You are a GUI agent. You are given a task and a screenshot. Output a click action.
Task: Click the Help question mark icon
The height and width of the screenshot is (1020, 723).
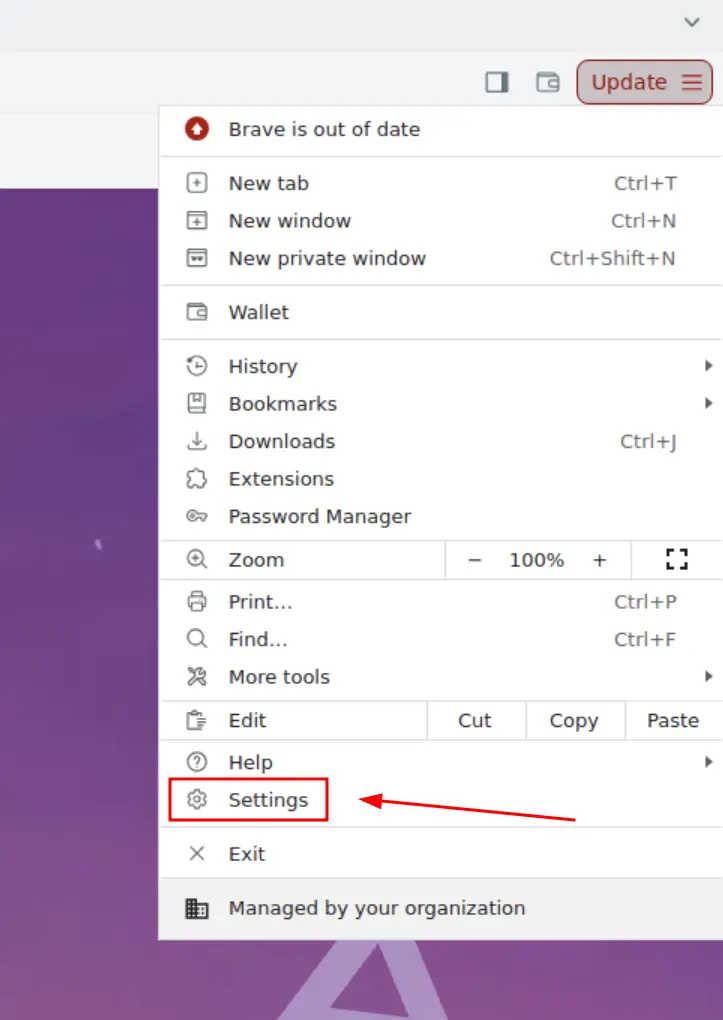pyautogui.click(x=197, y=762)
